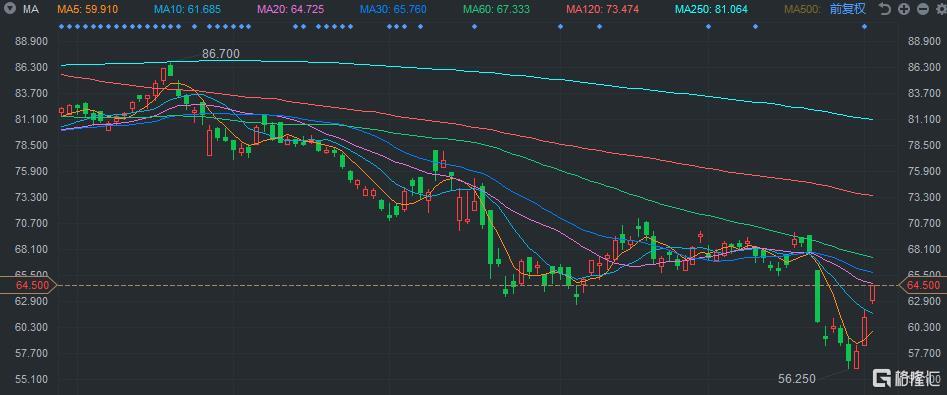Click the left 64.500 current price tag
This screenshot has width=947, height=395.
tap(28, 285)
